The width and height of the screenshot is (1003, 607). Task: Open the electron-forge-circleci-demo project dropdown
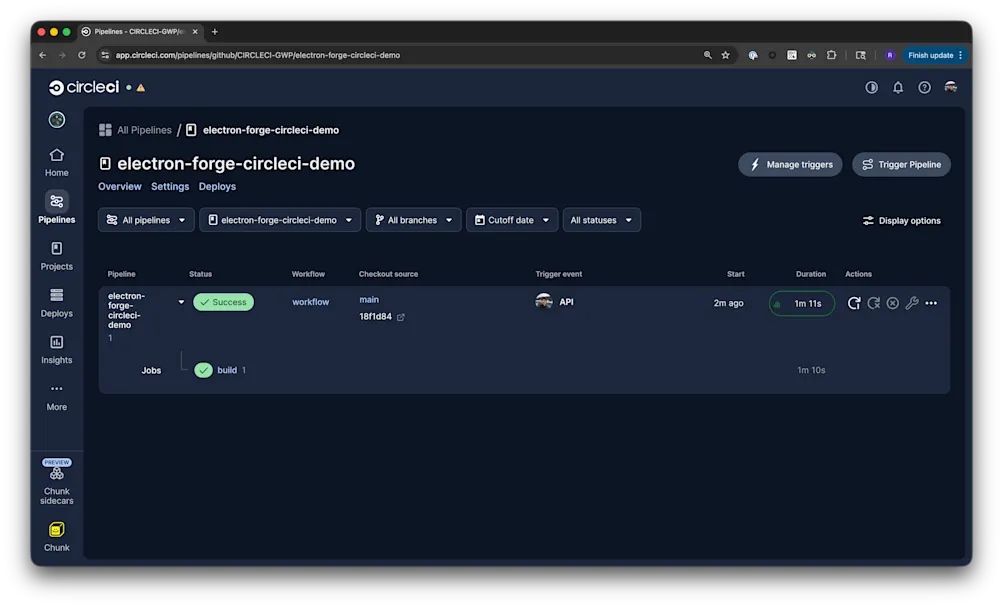click(280, 220)
